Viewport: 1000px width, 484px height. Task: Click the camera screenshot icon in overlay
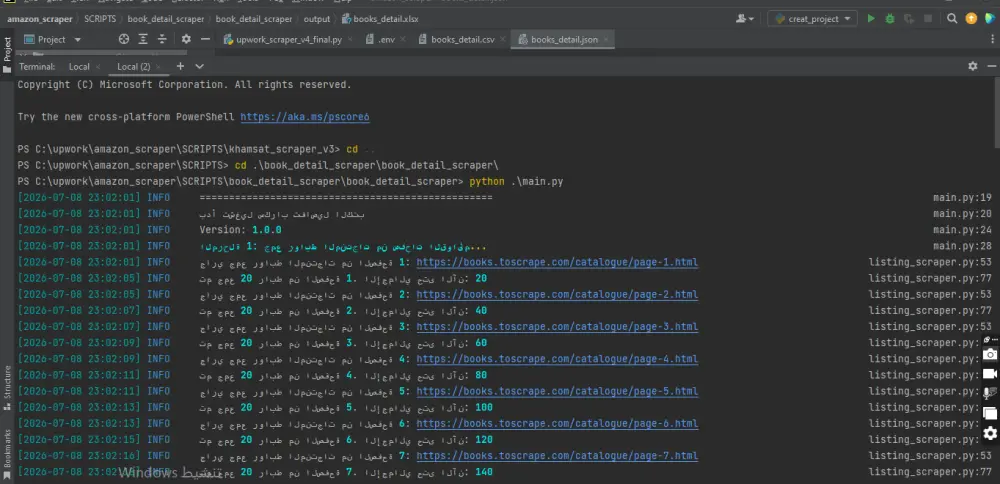point(990,355)
